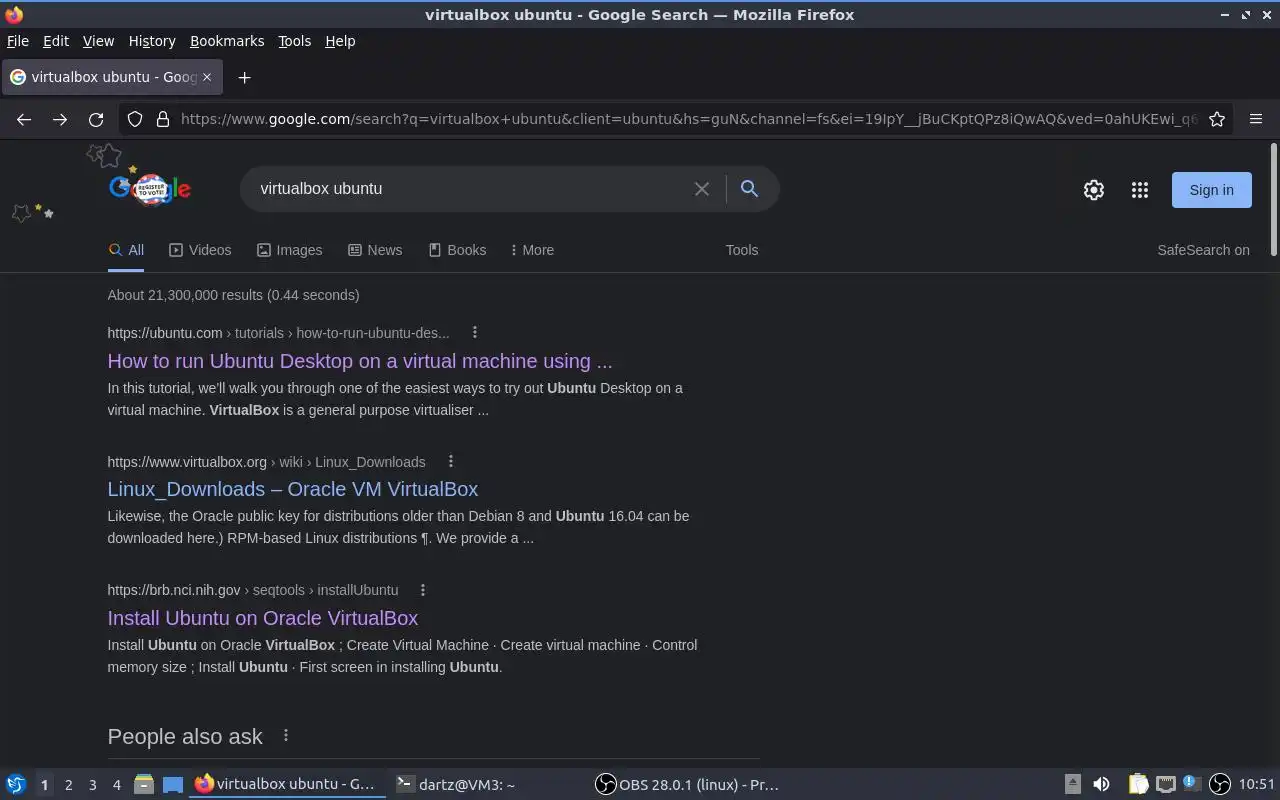
Task: Open the notification tray icon
Action: pos(1191,783)
